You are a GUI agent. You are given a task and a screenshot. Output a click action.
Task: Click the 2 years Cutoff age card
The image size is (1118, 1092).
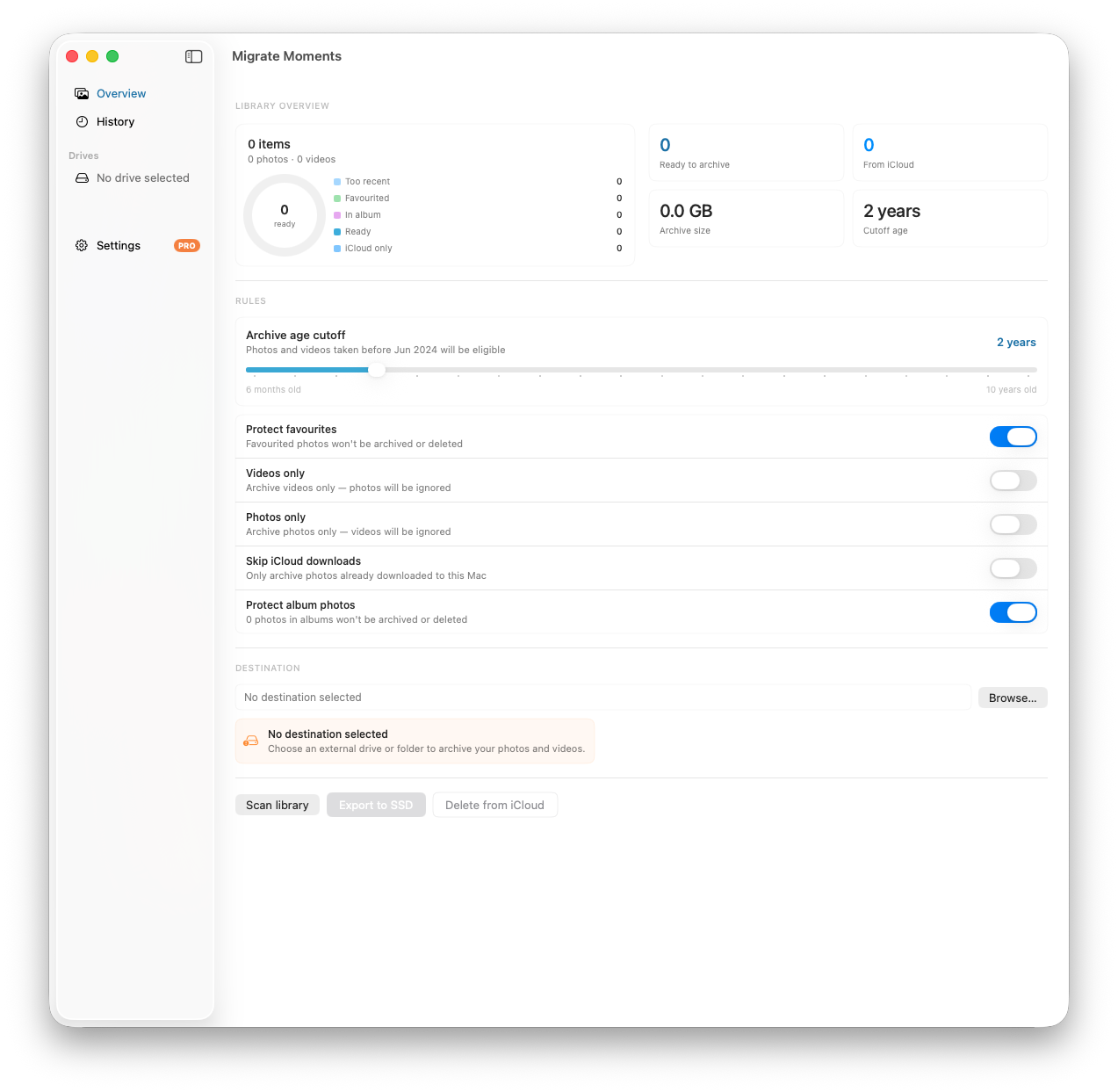tap(950, 219)
